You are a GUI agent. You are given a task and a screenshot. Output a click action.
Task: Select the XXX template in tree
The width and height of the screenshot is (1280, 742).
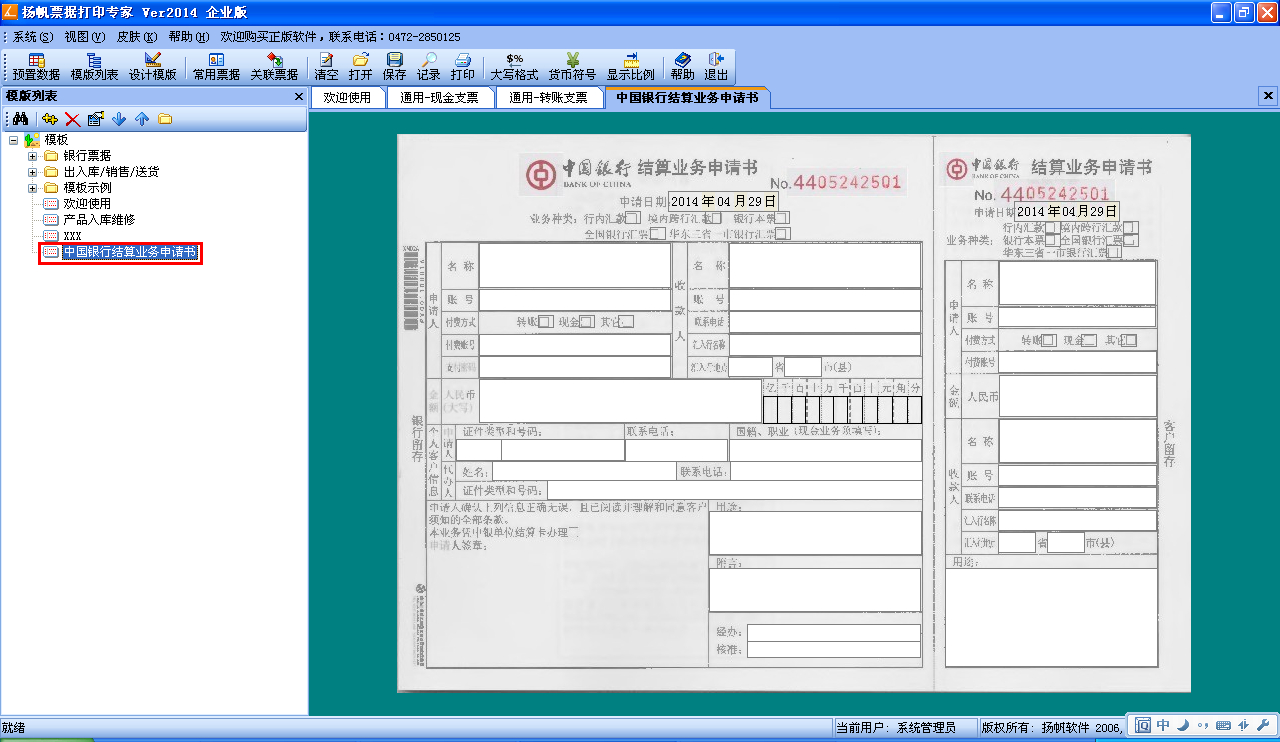[72, 236]
